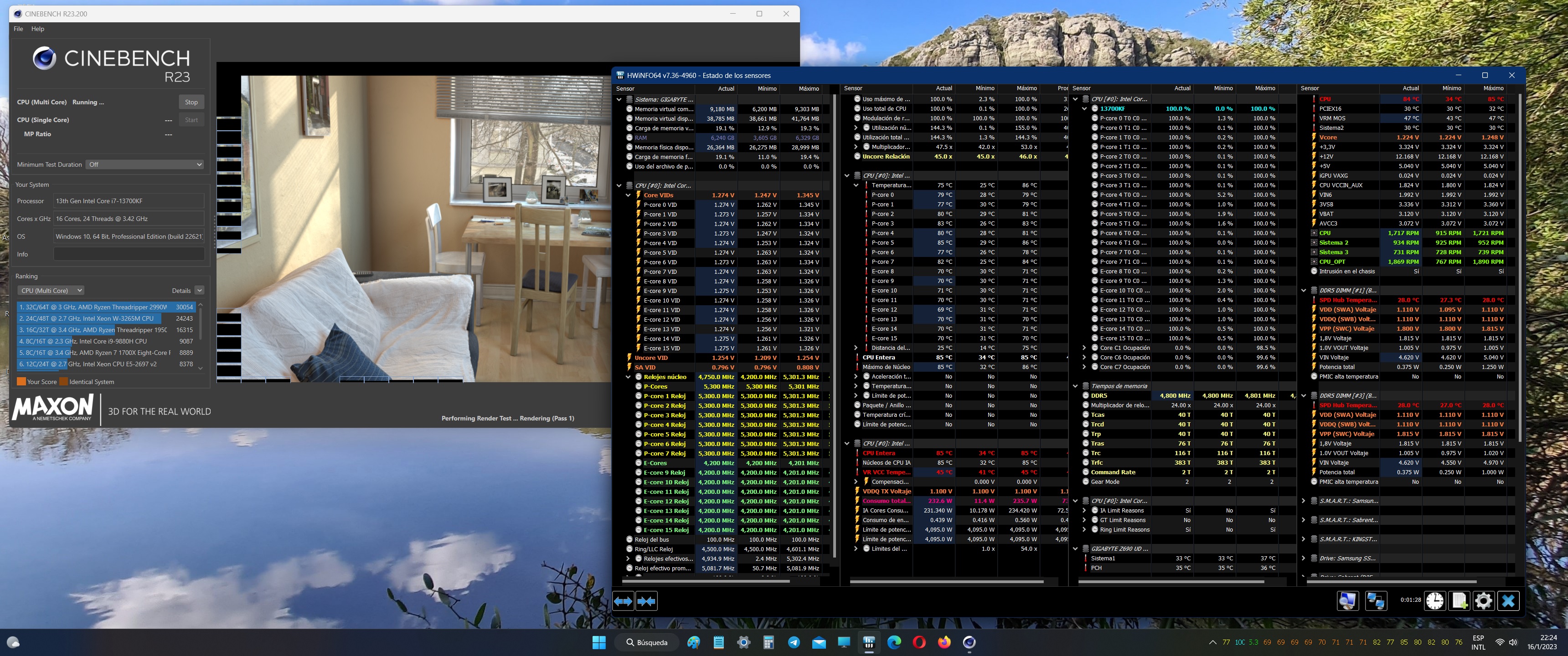
Task: Open the File menu in Cinebench
Action: (x=18, y=29)
